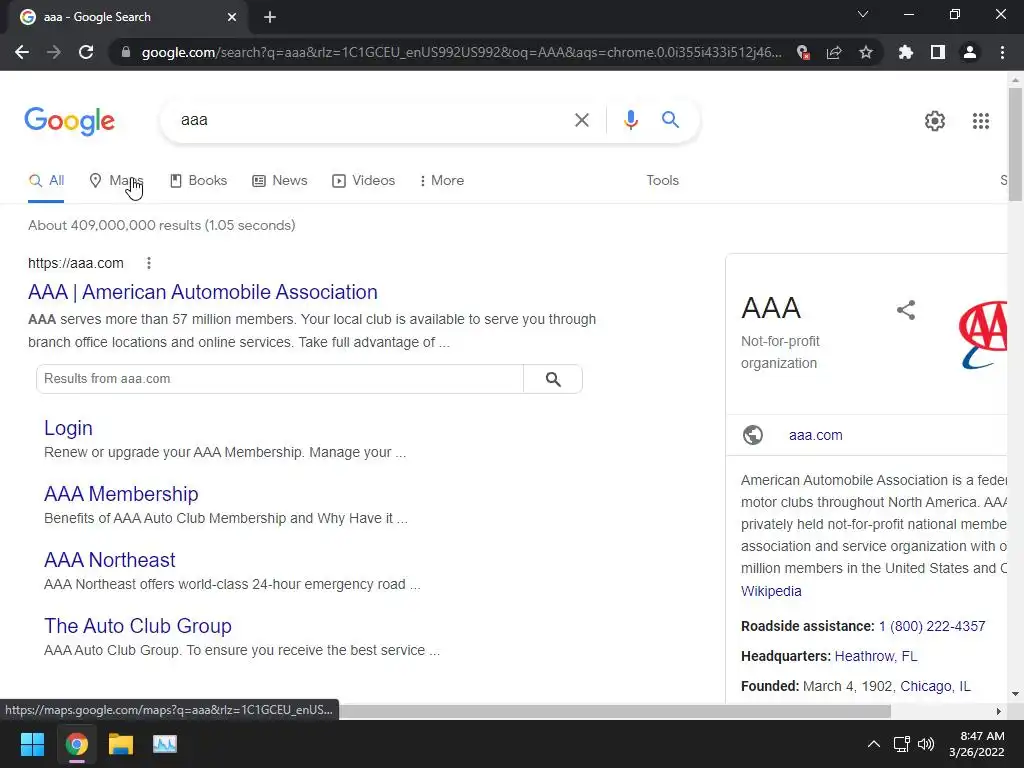Open the resource monitor app in the taskbar
This screenshot has width=1024, height=768.
click(x=165, y=744)
